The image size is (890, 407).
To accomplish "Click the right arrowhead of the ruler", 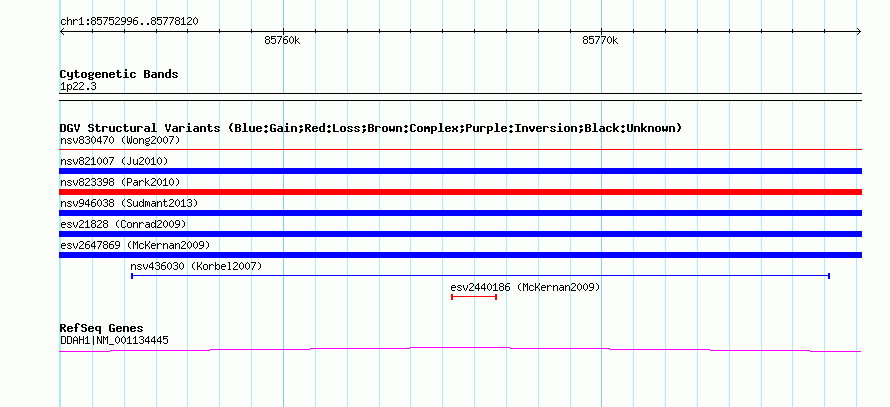I will click(x=859, y=32).
